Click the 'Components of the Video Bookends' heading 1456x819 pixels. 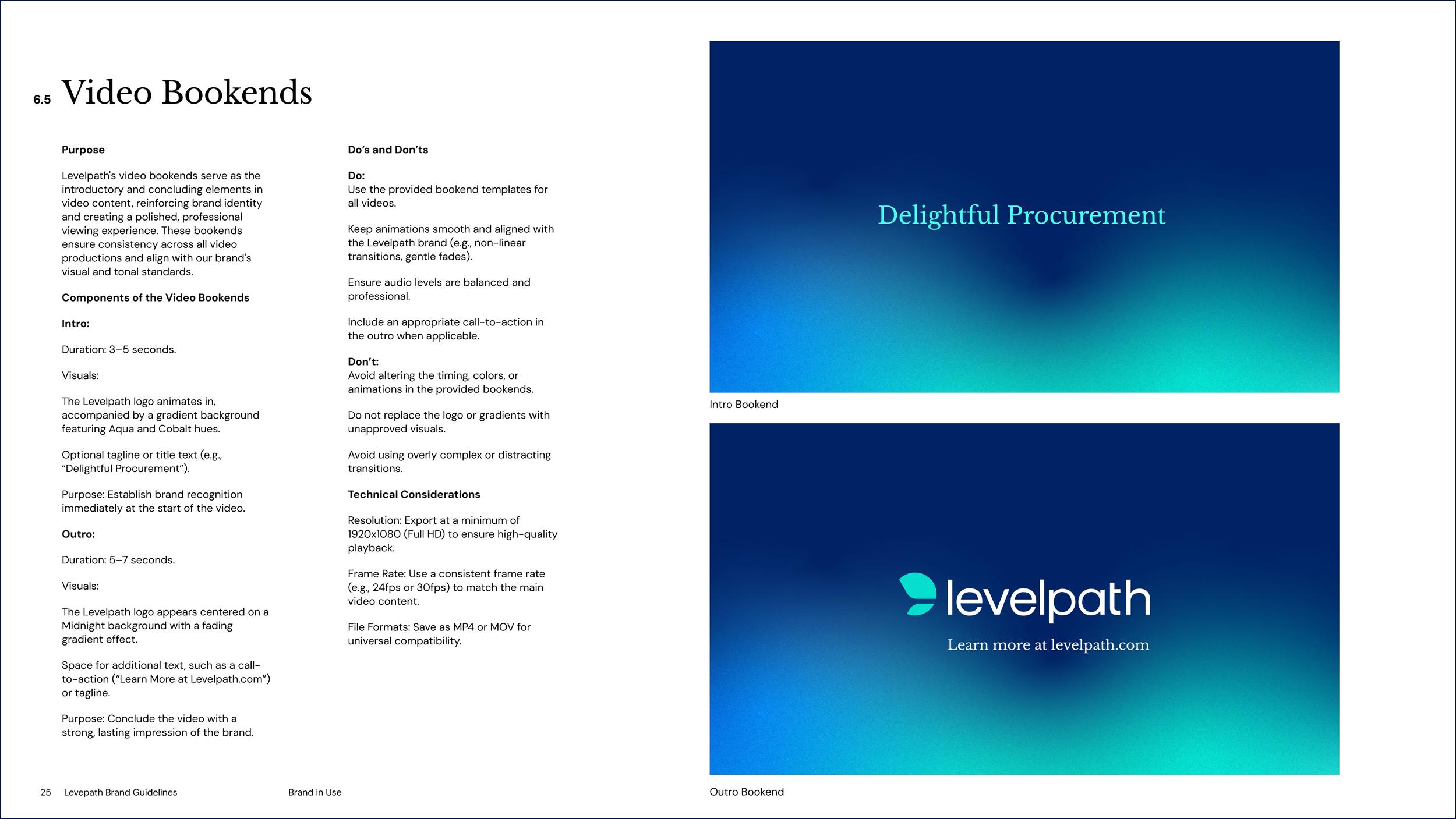156,297
